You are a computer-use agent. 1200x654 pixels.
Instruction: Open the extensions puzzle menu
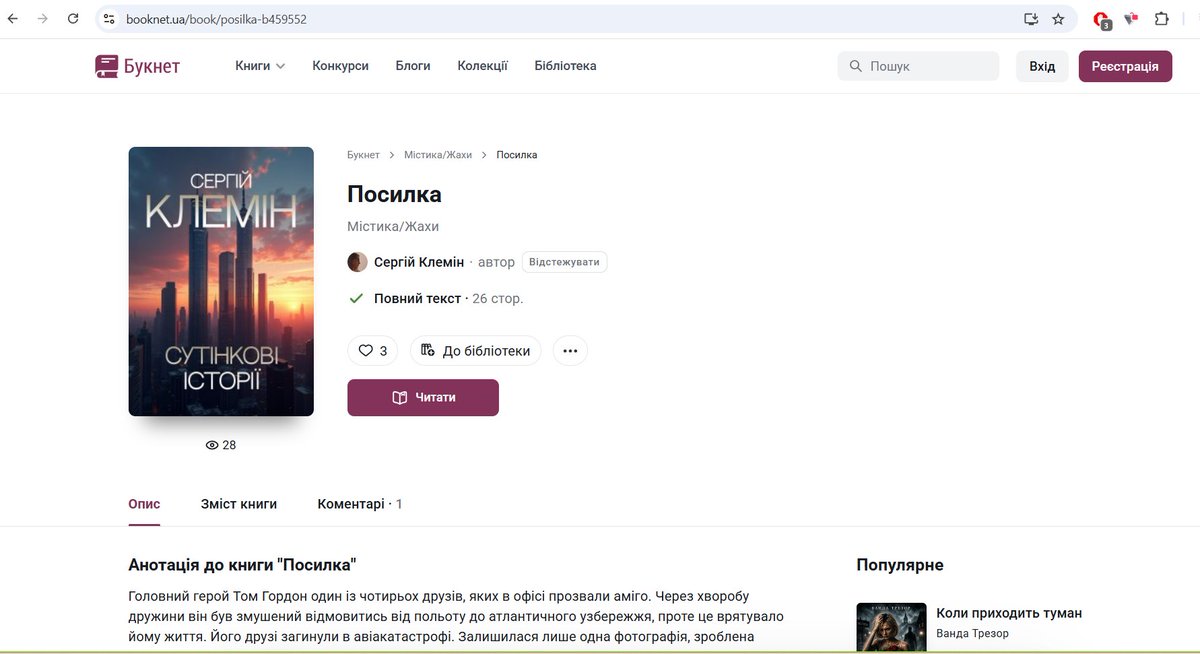coord(1161,19)
